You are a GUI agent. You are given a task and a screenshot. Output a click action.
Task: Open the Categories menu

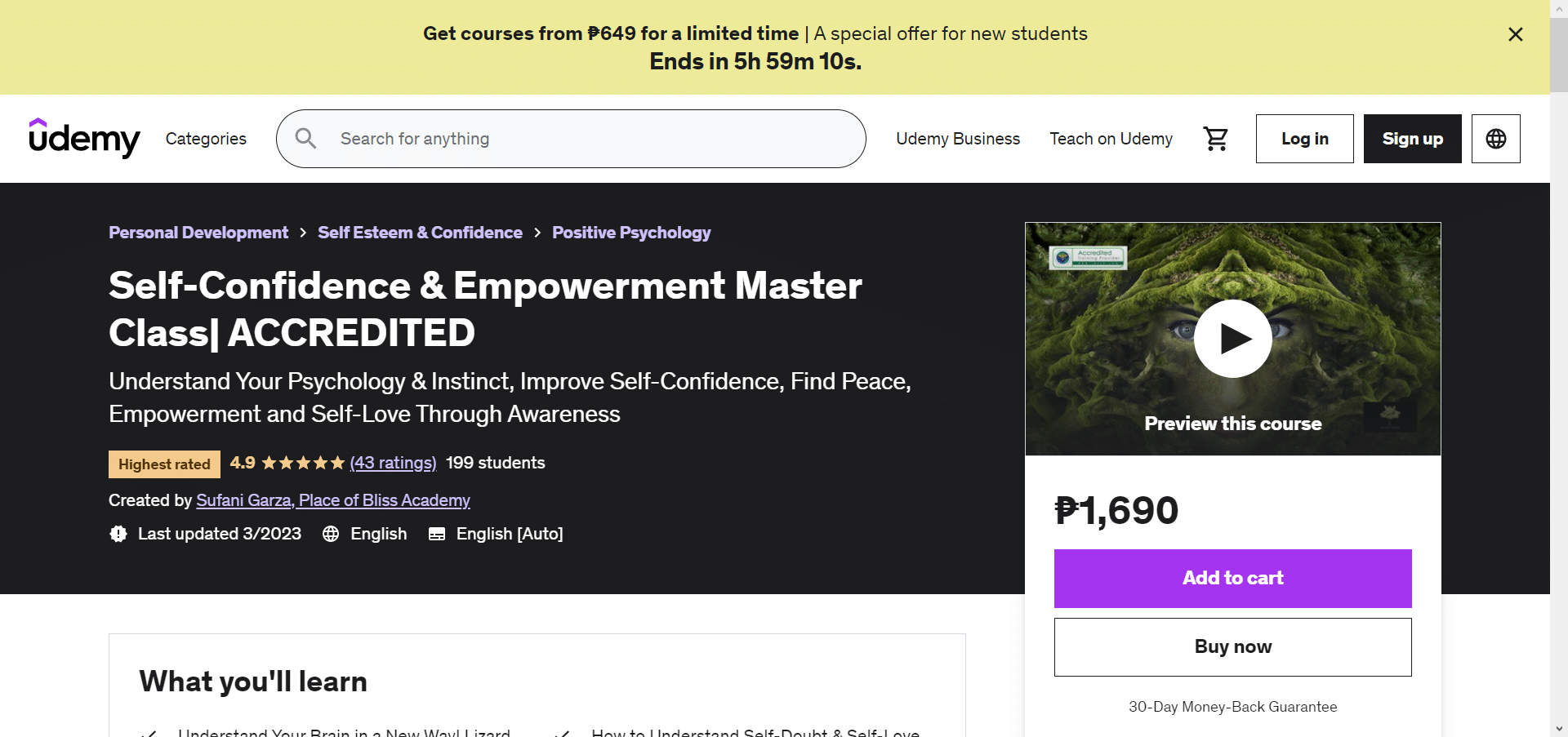point(205,138)
